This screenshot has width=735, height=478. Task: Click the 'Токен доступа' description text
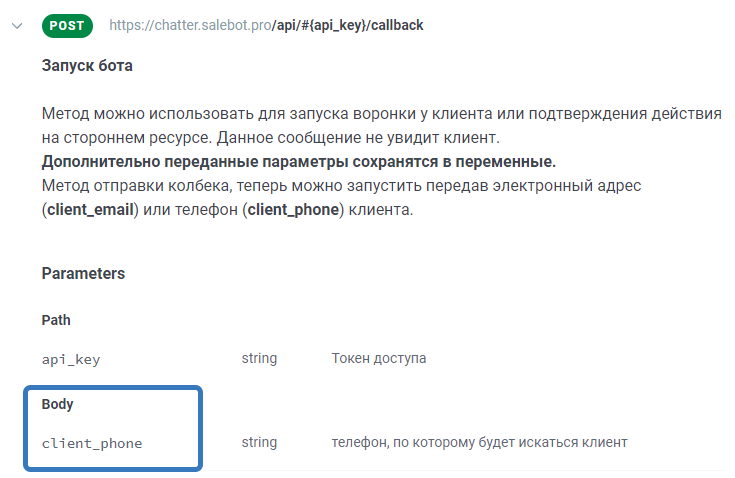(x=379, y=358)
